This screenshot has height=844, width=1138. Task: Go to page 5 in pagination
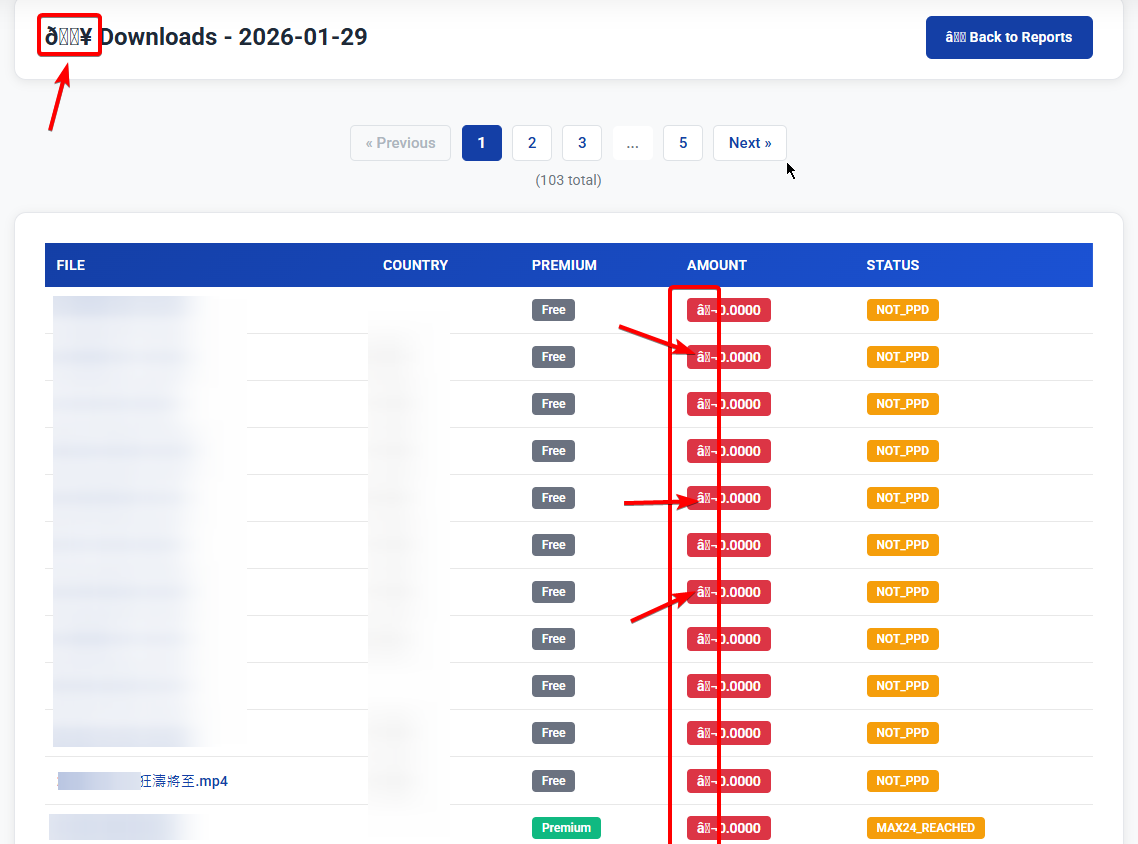[x=683, y=143]
